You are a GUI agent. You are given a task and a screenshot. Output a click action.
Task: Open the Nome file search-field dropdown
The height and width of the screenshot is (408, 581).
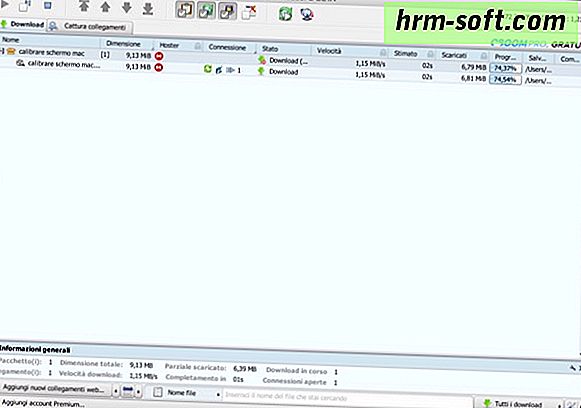click(218, 395)
